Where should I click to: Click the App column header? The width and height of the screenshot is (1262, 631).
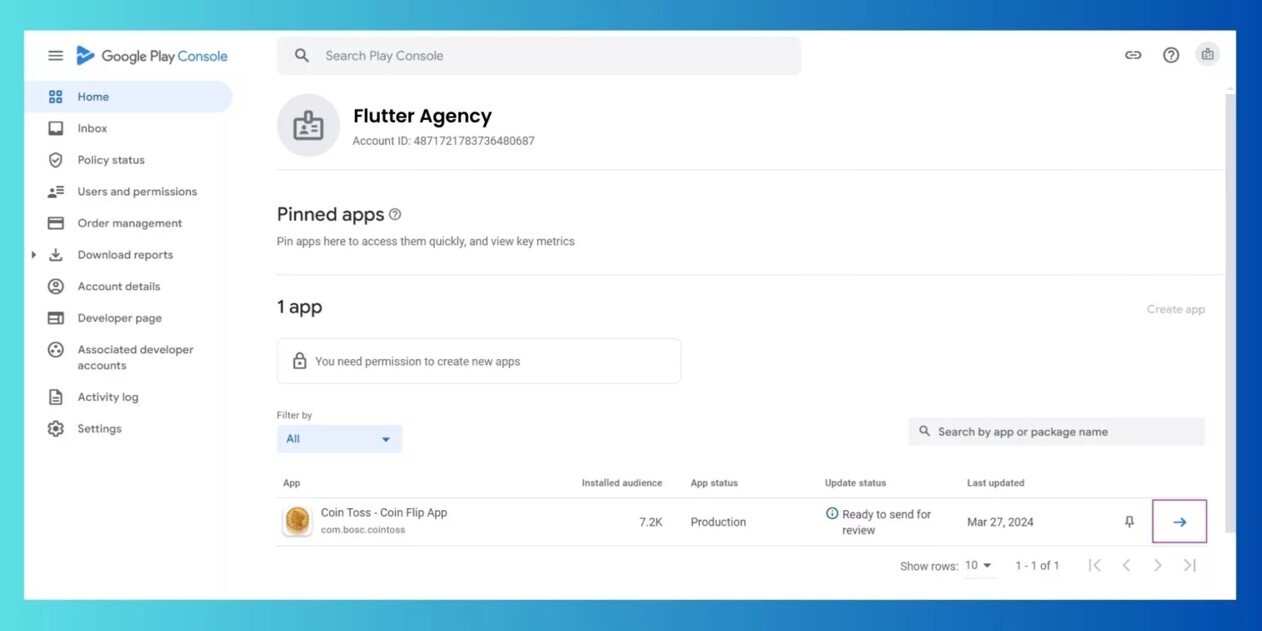tap(291, 483)
